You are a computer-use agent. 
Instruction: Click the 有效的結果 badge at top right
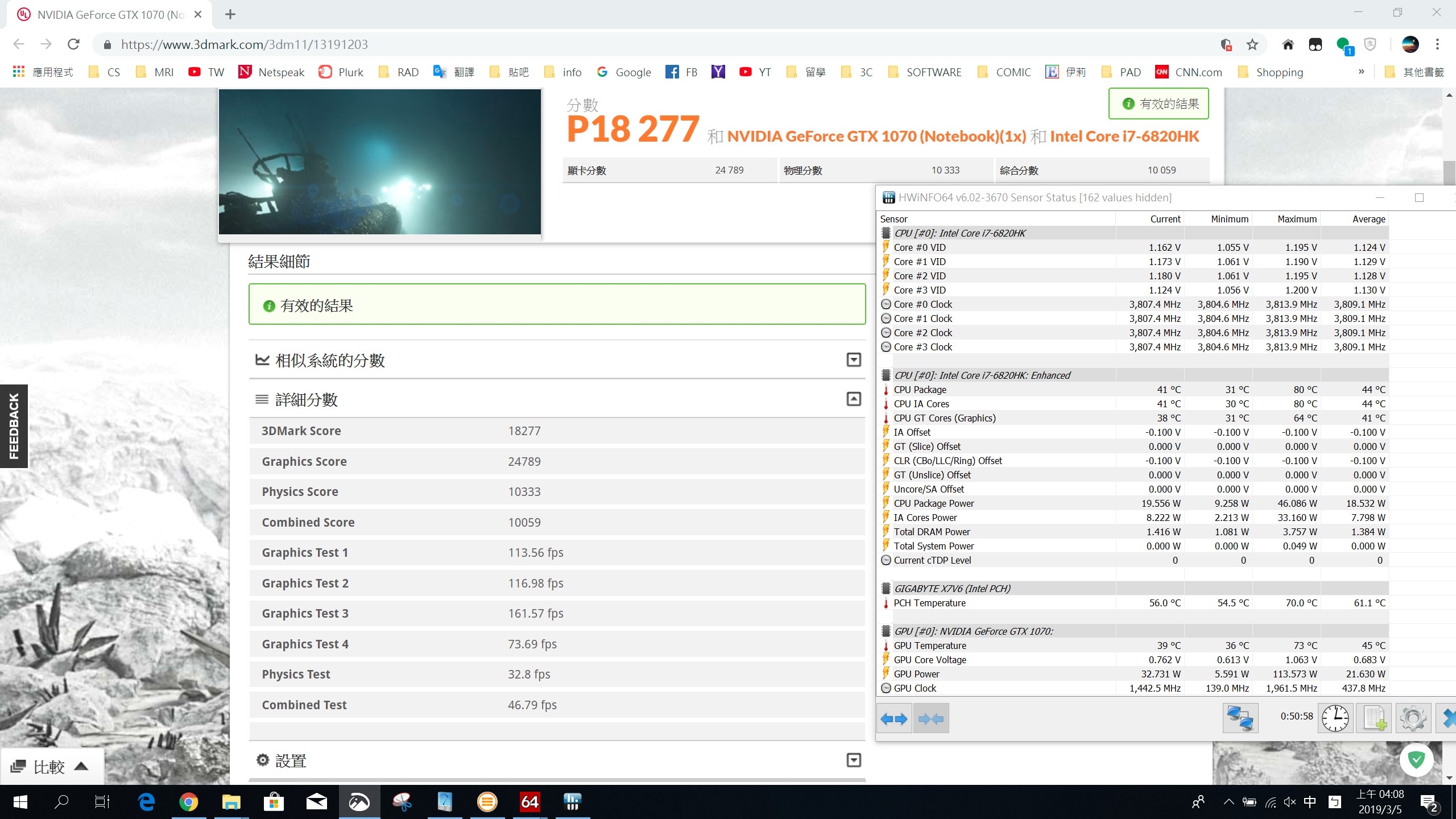pos(1159,104)
